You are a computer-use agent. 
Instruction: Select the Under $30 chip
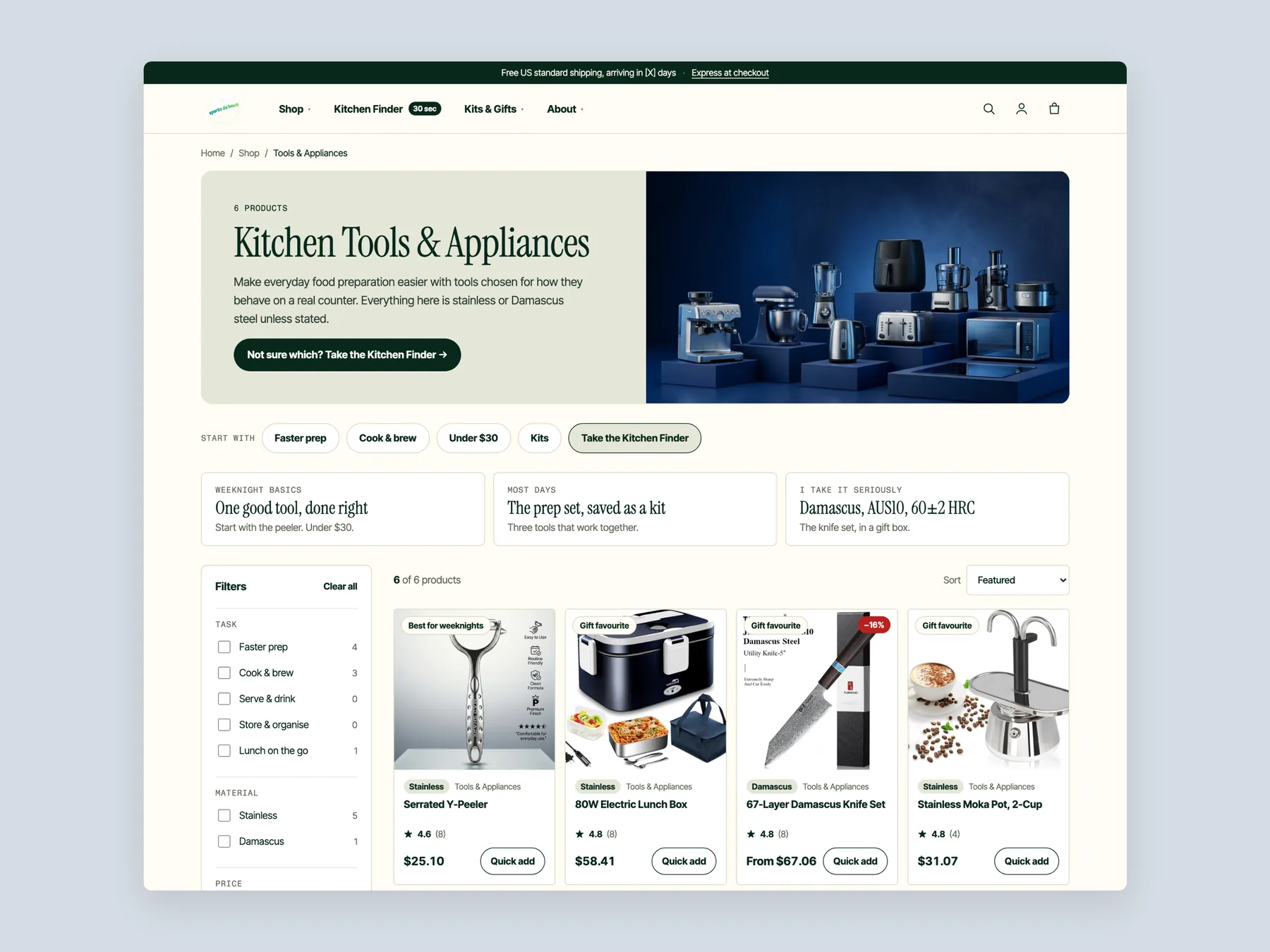(473, 438)
